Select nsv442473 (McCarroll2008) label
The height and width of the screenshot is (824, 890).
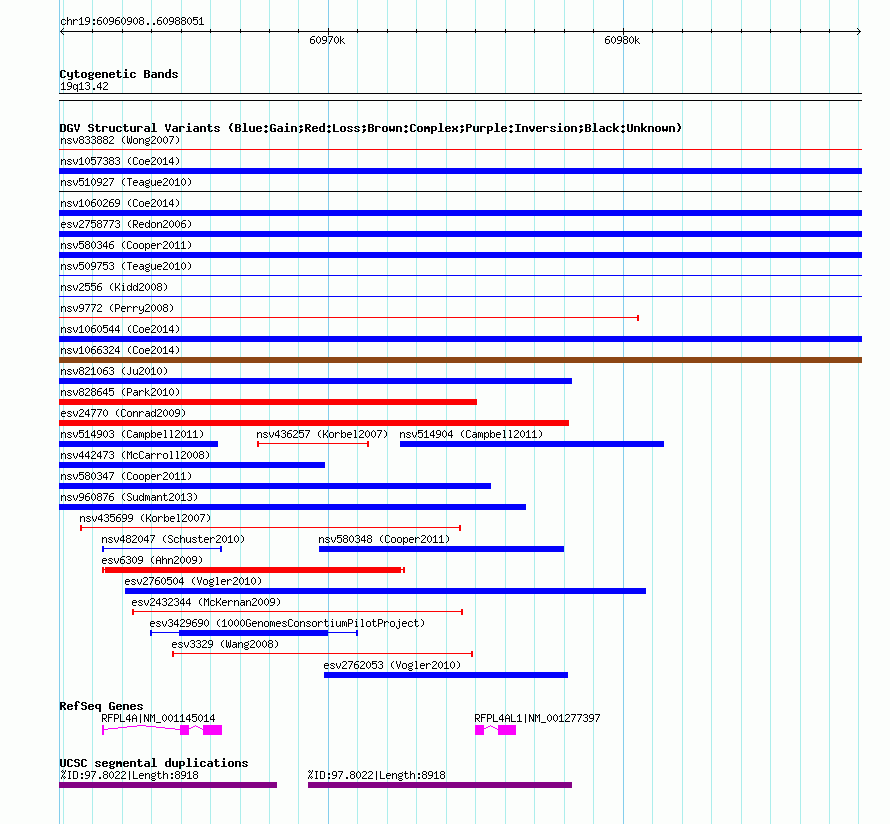[135, 455]
